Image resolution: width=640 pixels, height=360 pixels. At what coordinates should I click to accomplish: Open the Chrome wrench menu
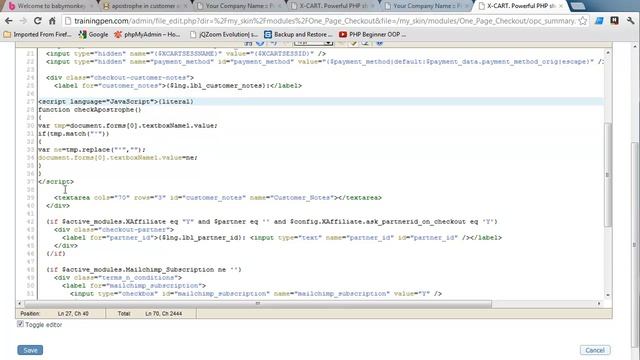pos(630,20)
